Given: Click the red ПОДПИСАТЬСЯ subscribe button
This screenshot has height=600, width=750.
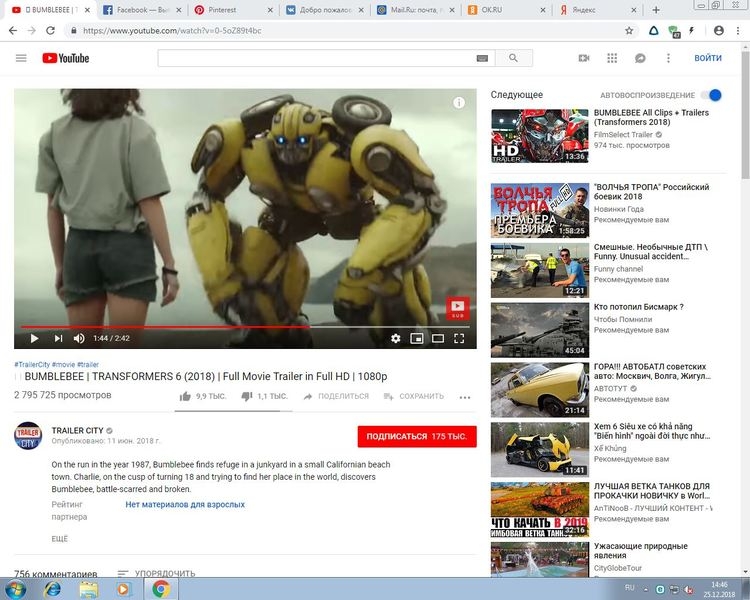Looking at the screenshot, I should coord(416,437).
